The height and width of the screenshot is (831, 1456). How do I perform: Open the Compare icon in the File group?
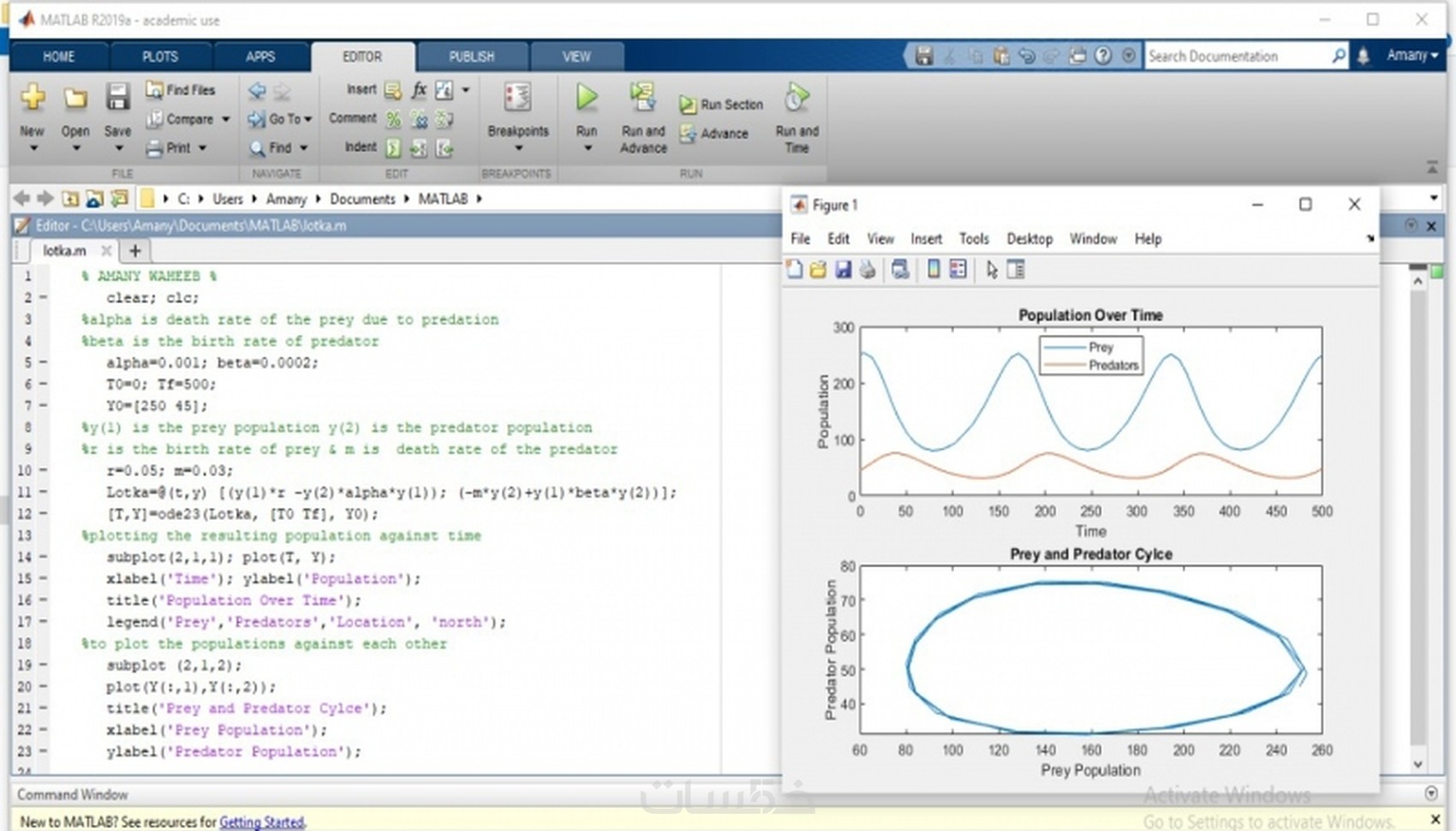coord(182,118)
